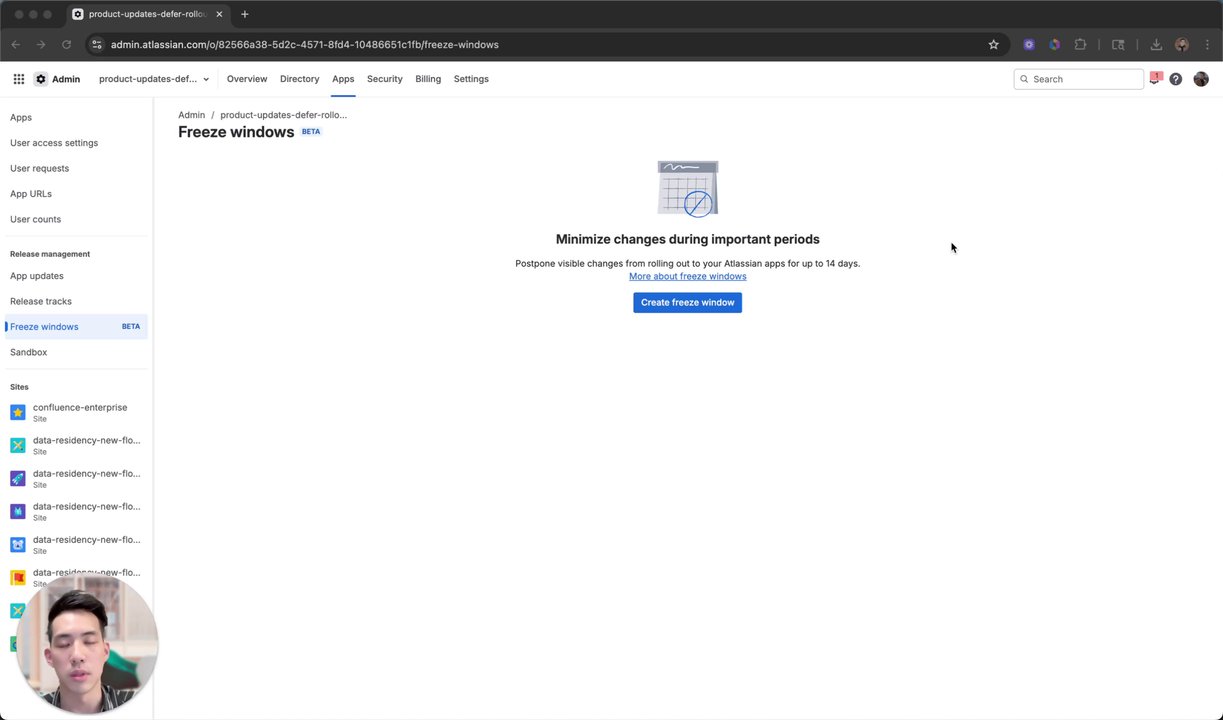Viewport: 1223px width, 720px height.
Task: Click the Admin gear logo icon
Action: point(41,79)
